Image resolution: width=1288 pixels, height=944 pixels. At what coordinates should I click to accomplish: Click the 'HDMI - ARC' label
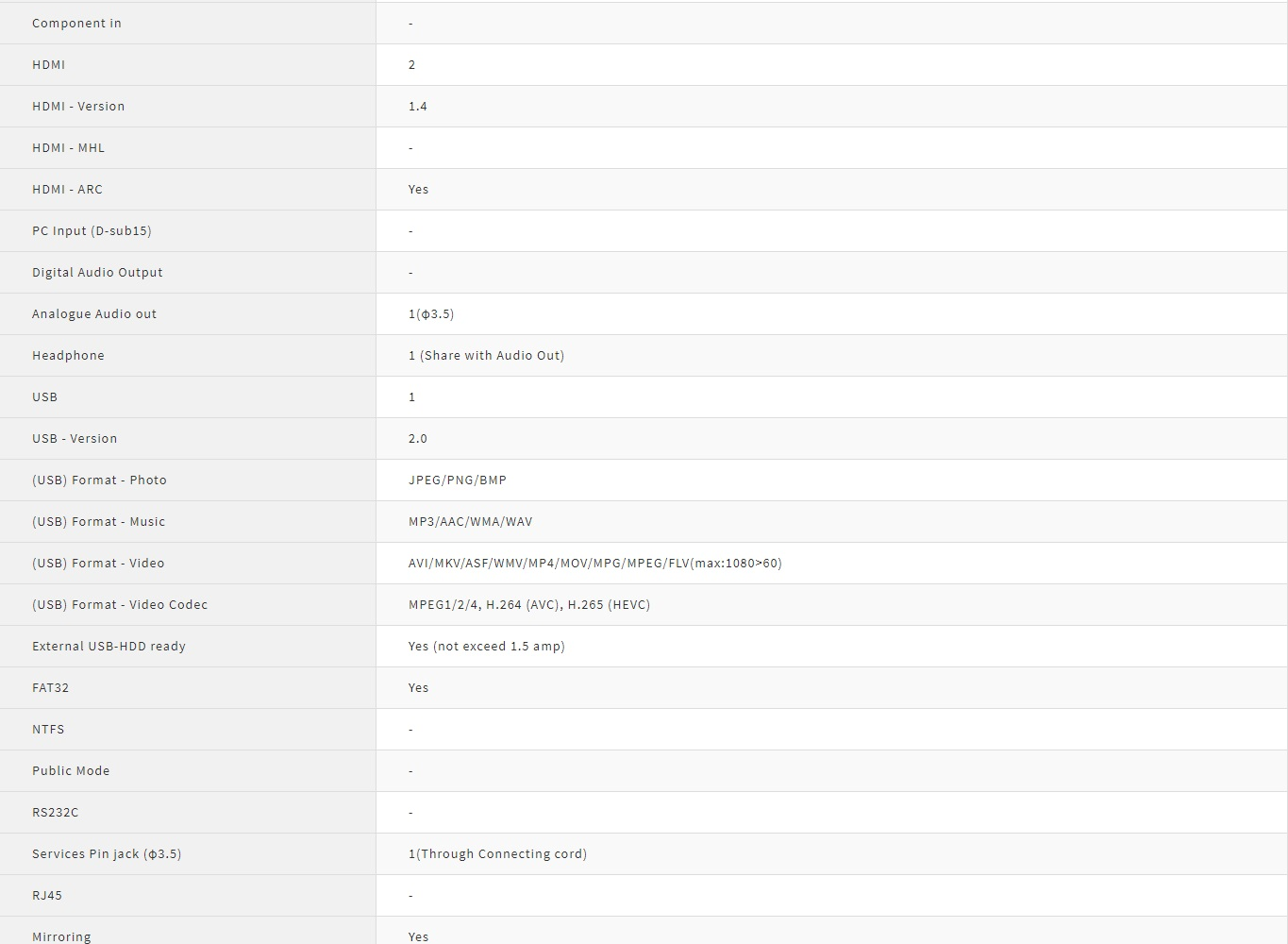[x=67, y=190]
